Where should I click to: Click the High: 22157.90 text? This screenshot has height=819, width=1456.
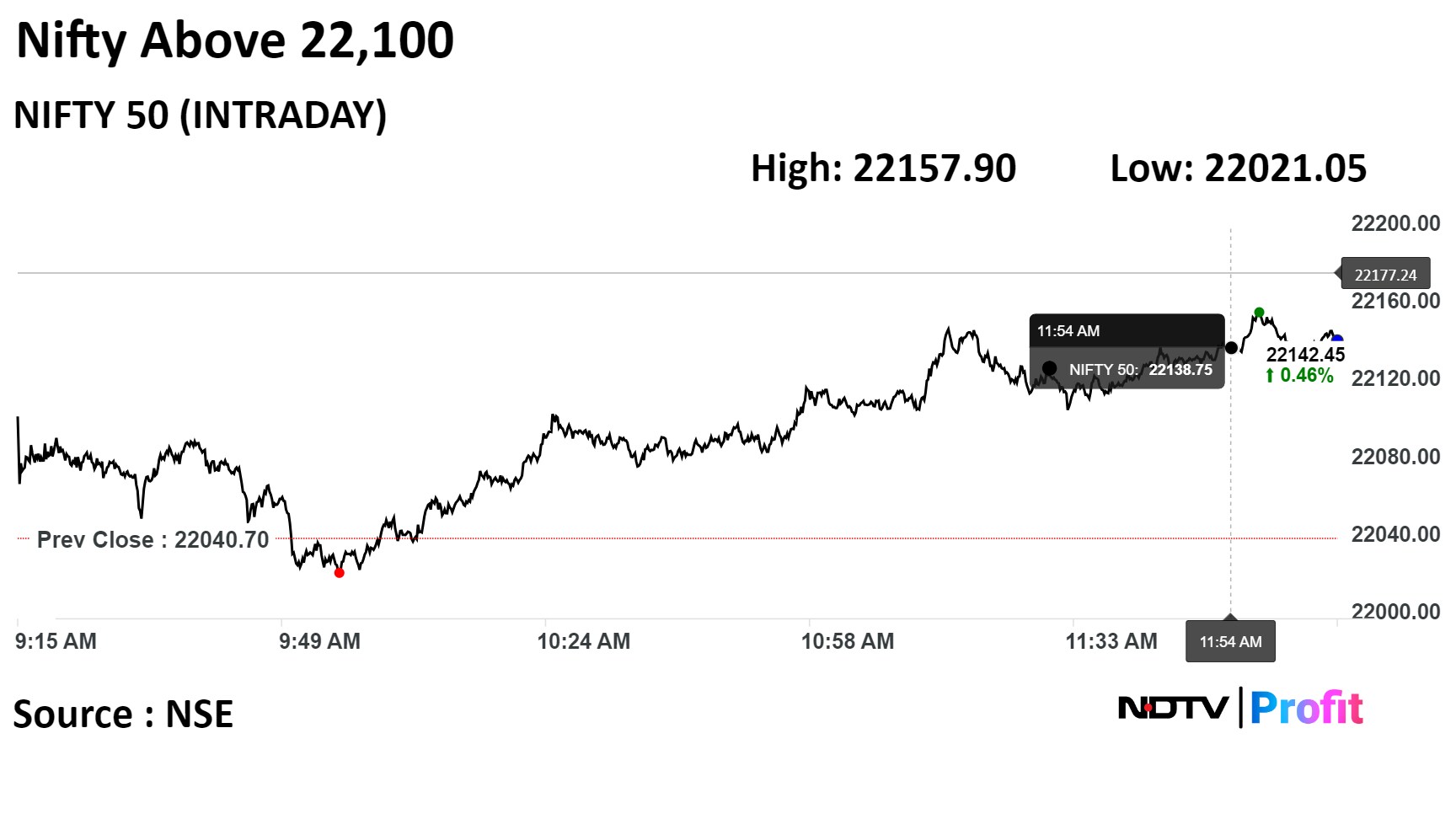[x=883, y=169]
